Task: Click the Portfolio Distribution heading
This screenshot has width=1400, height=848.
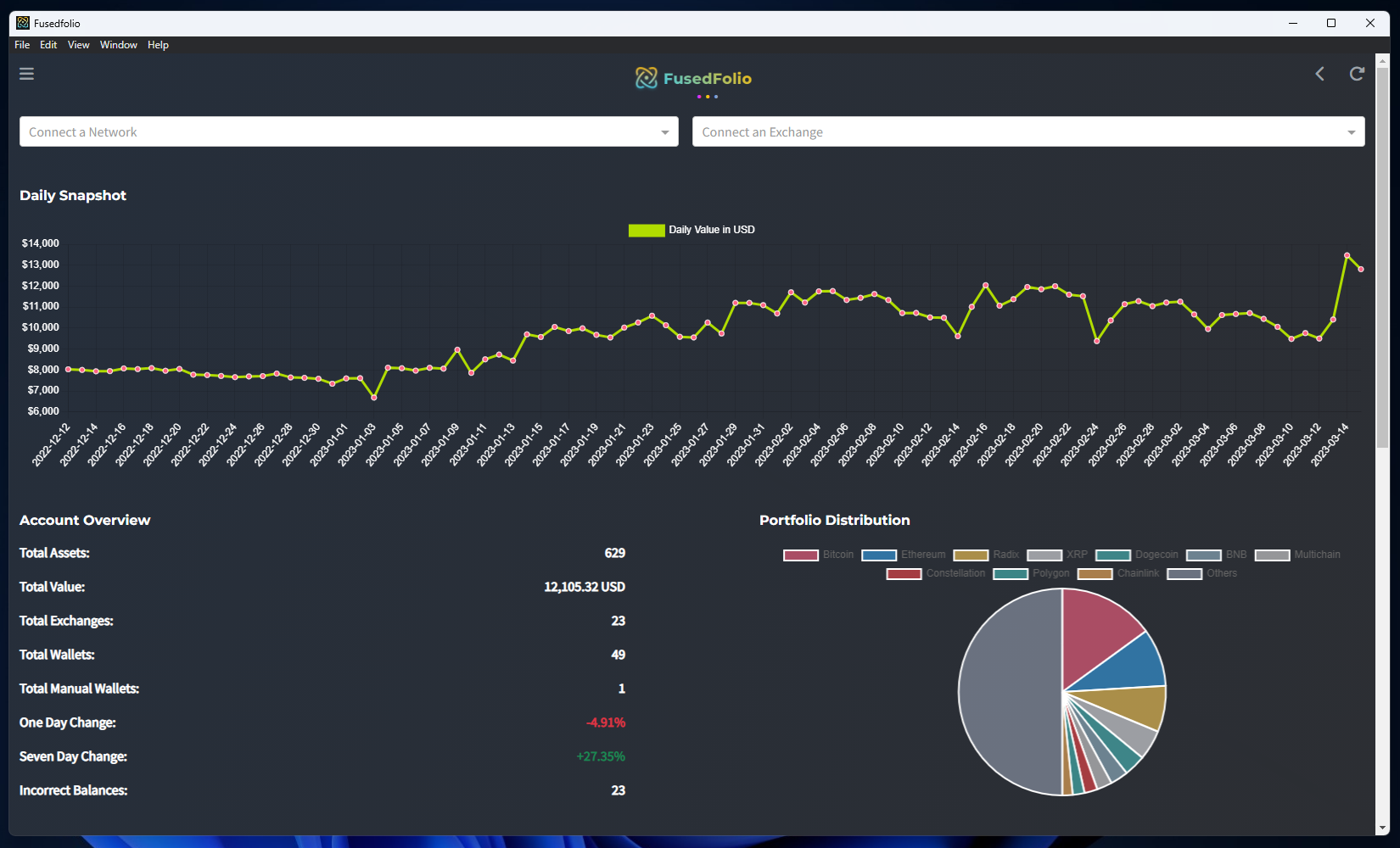Action: point(835,520)
